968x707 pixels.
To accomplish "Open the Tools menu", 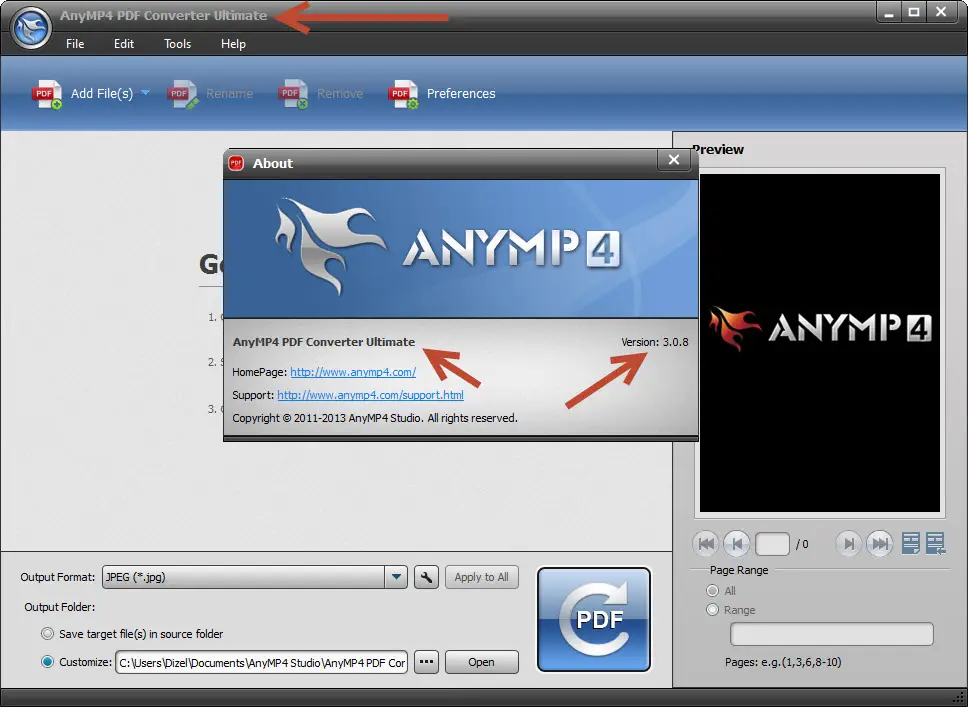I will click(177, 44).
